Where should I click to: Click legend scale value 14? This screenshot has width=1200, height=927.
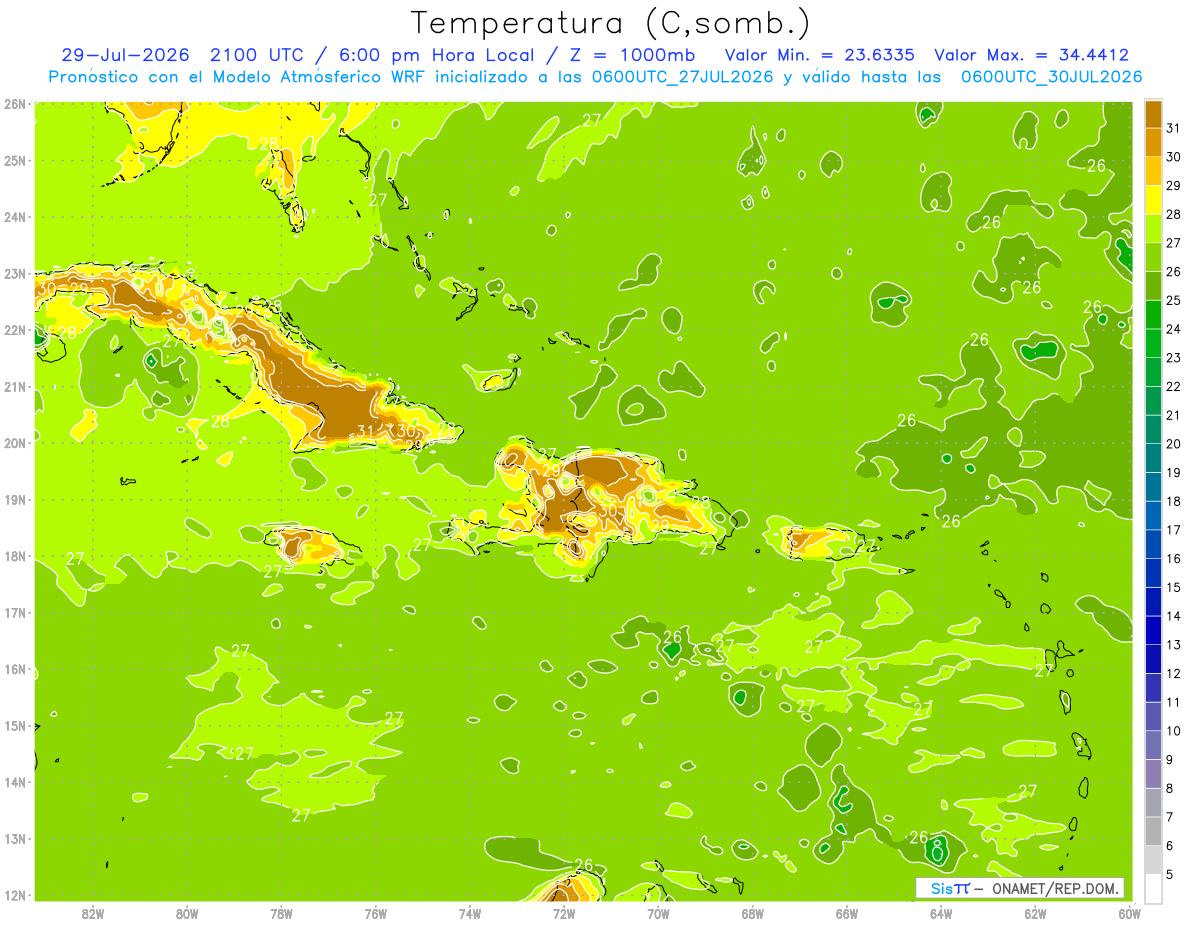point(1174,616)
